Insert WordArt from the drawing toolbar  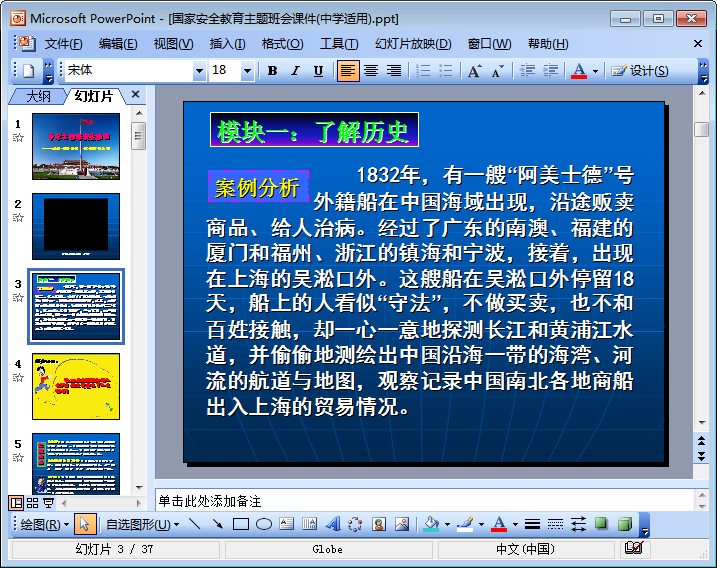coord(333,524)
